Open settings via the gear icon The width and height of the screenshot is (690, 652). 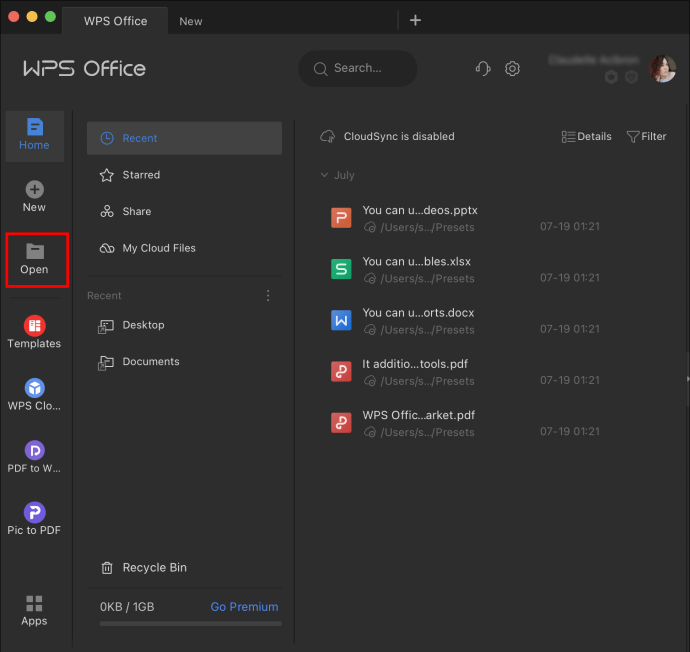512,69
